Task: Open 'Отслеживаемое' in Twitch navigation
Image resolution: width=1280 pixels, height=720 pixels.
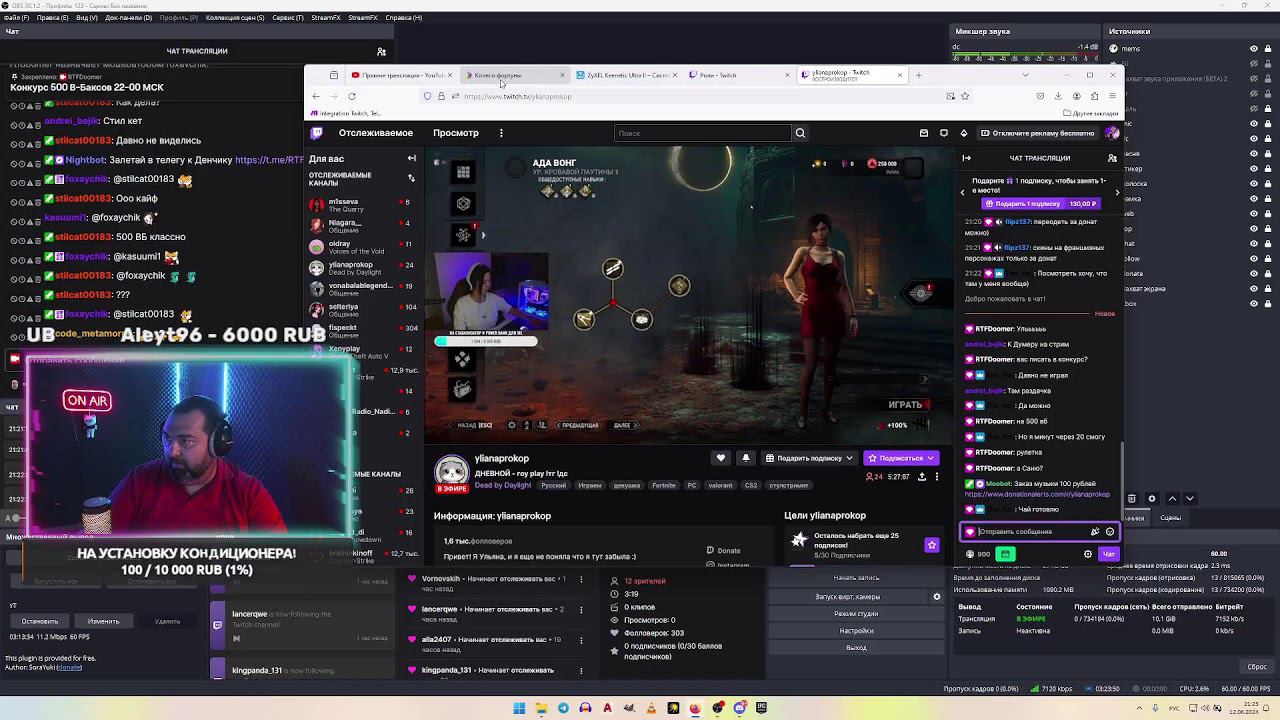Action: 376,133
